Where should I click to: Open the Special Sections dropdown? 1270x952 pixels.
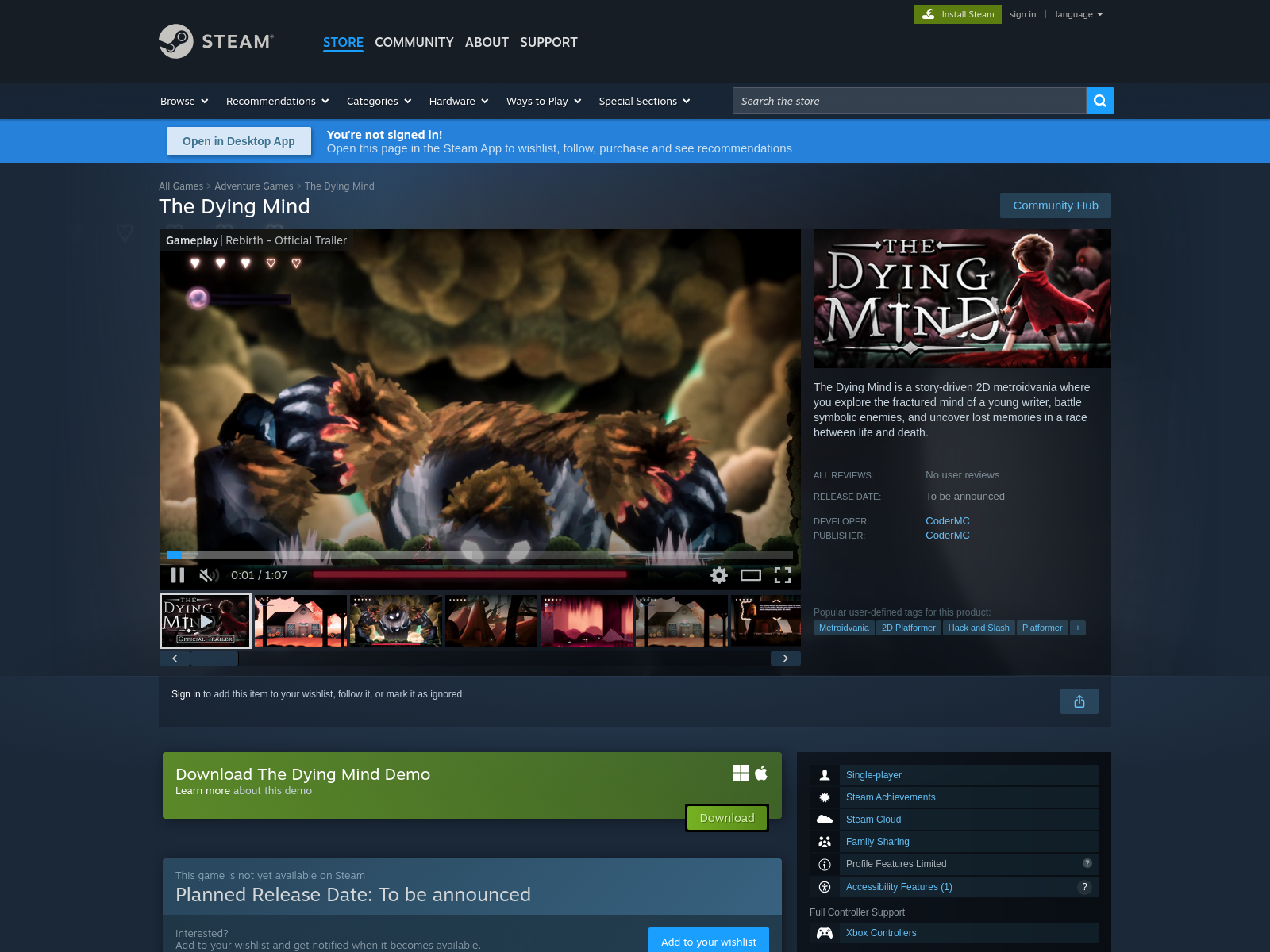(645, 101)
